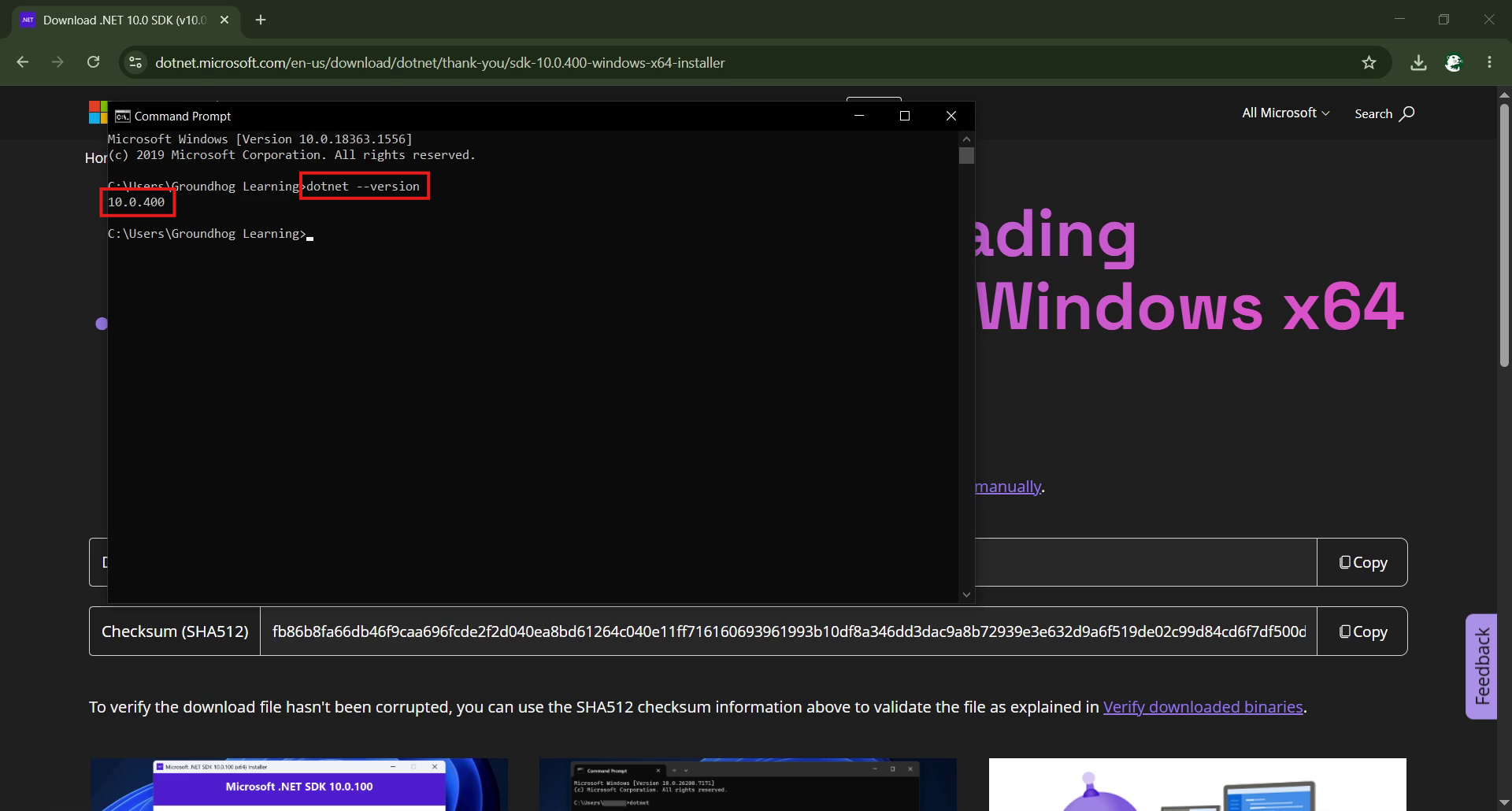Click the Windows version line in Command Prompt
Screen dimensions: 1512x811
click(260, 139)
